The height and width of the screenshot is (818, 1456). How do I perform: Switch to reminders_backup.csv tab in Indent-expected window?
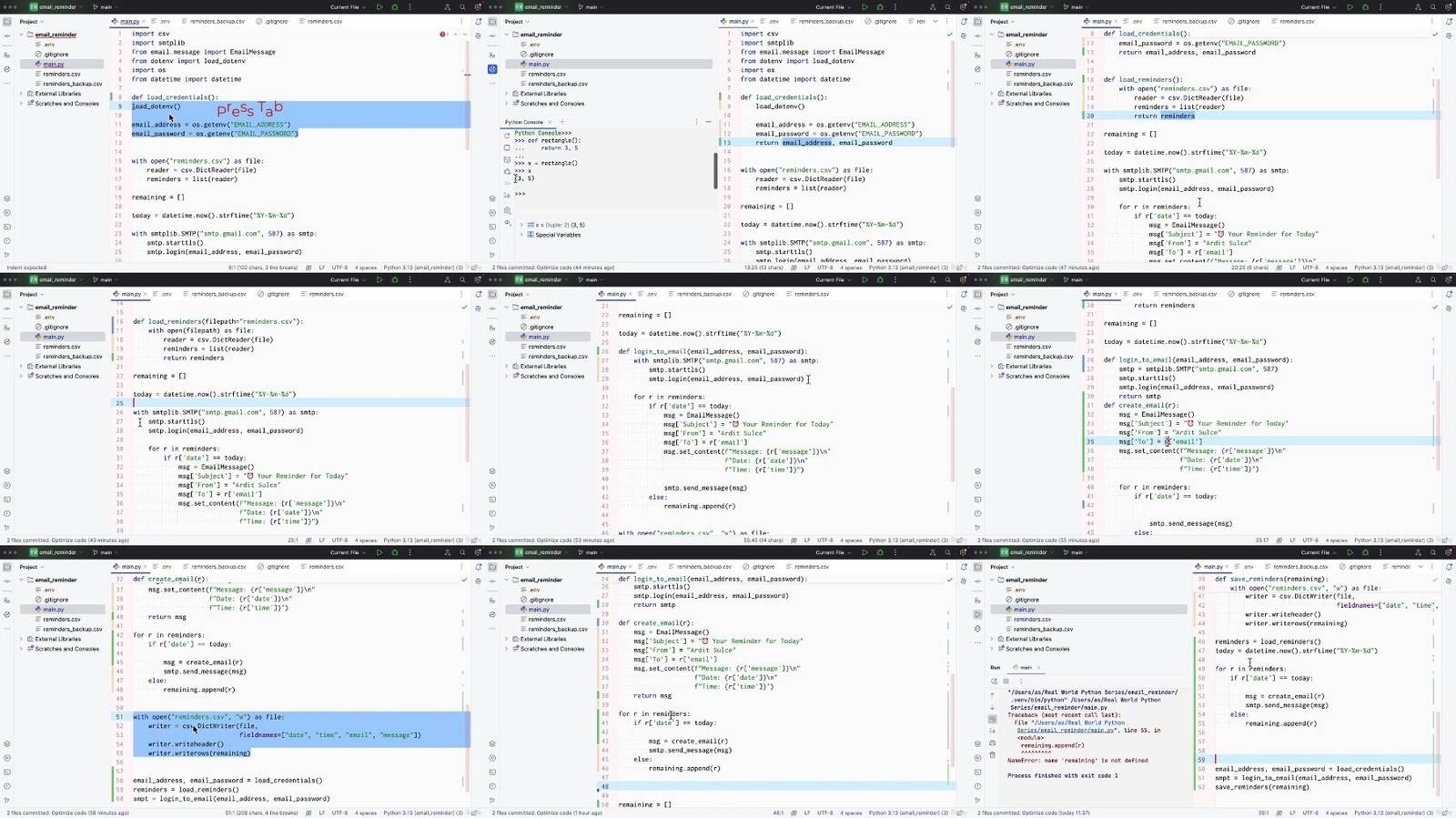point(213,21)
